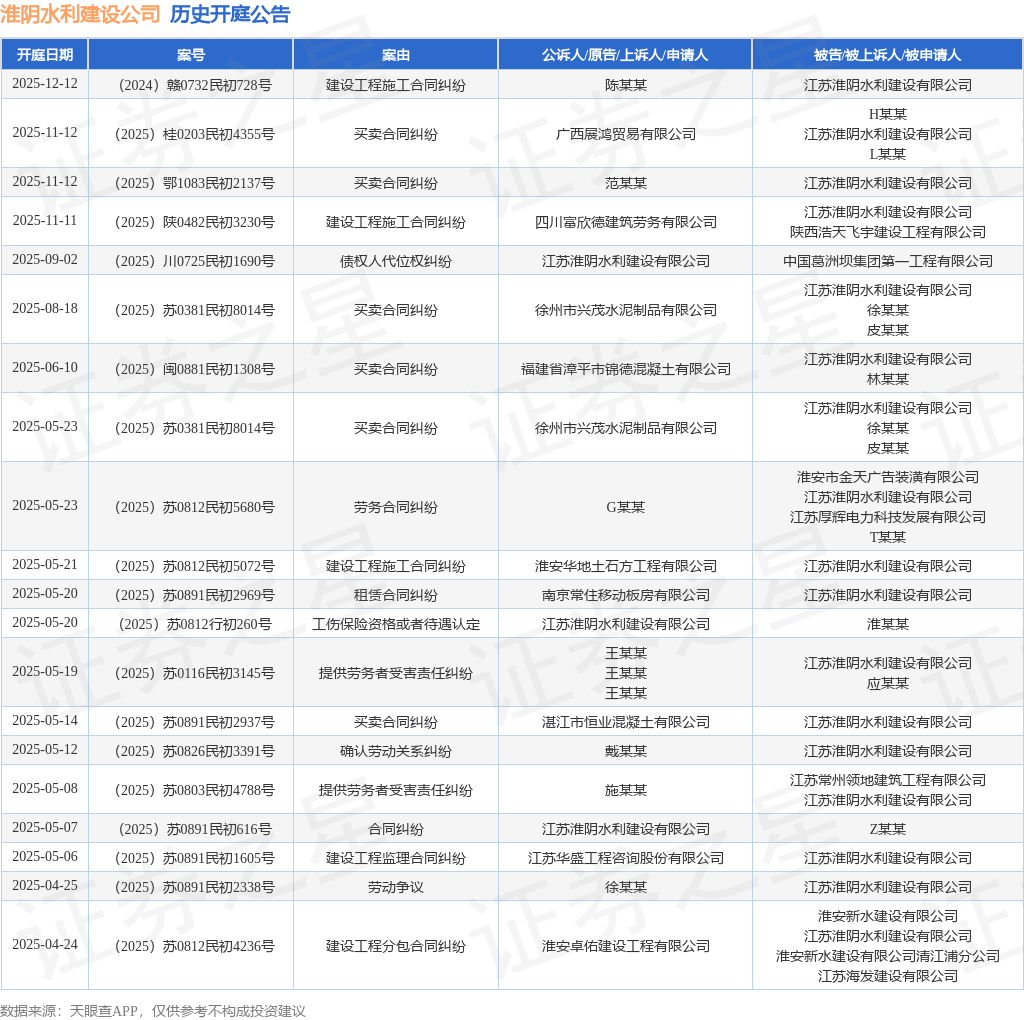Click cause 债权人代位权纠纷
This screenshot has width=1024, height=1020.
396,261
